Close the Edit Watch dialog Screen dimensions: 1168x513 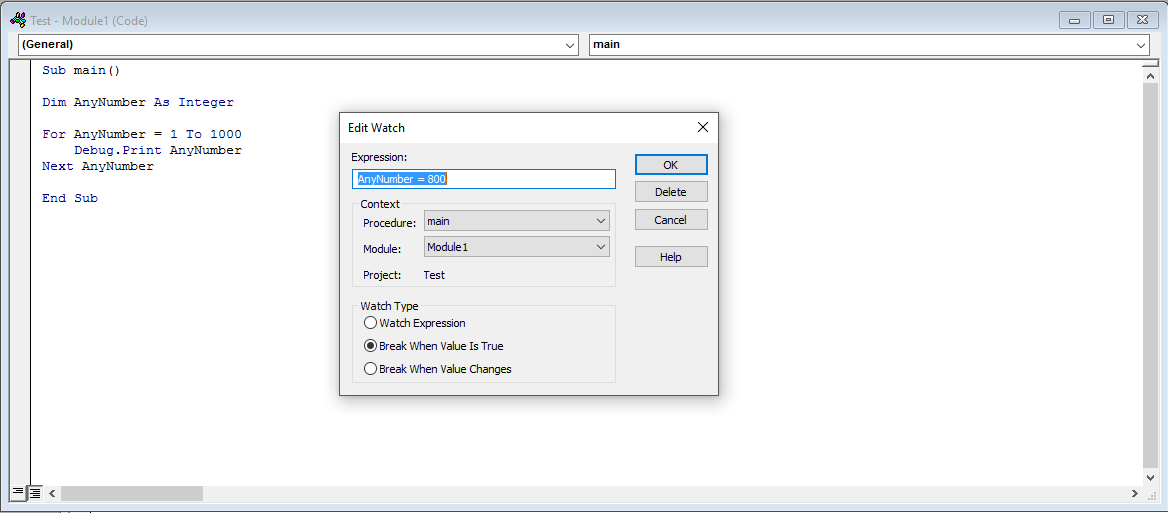702,127
